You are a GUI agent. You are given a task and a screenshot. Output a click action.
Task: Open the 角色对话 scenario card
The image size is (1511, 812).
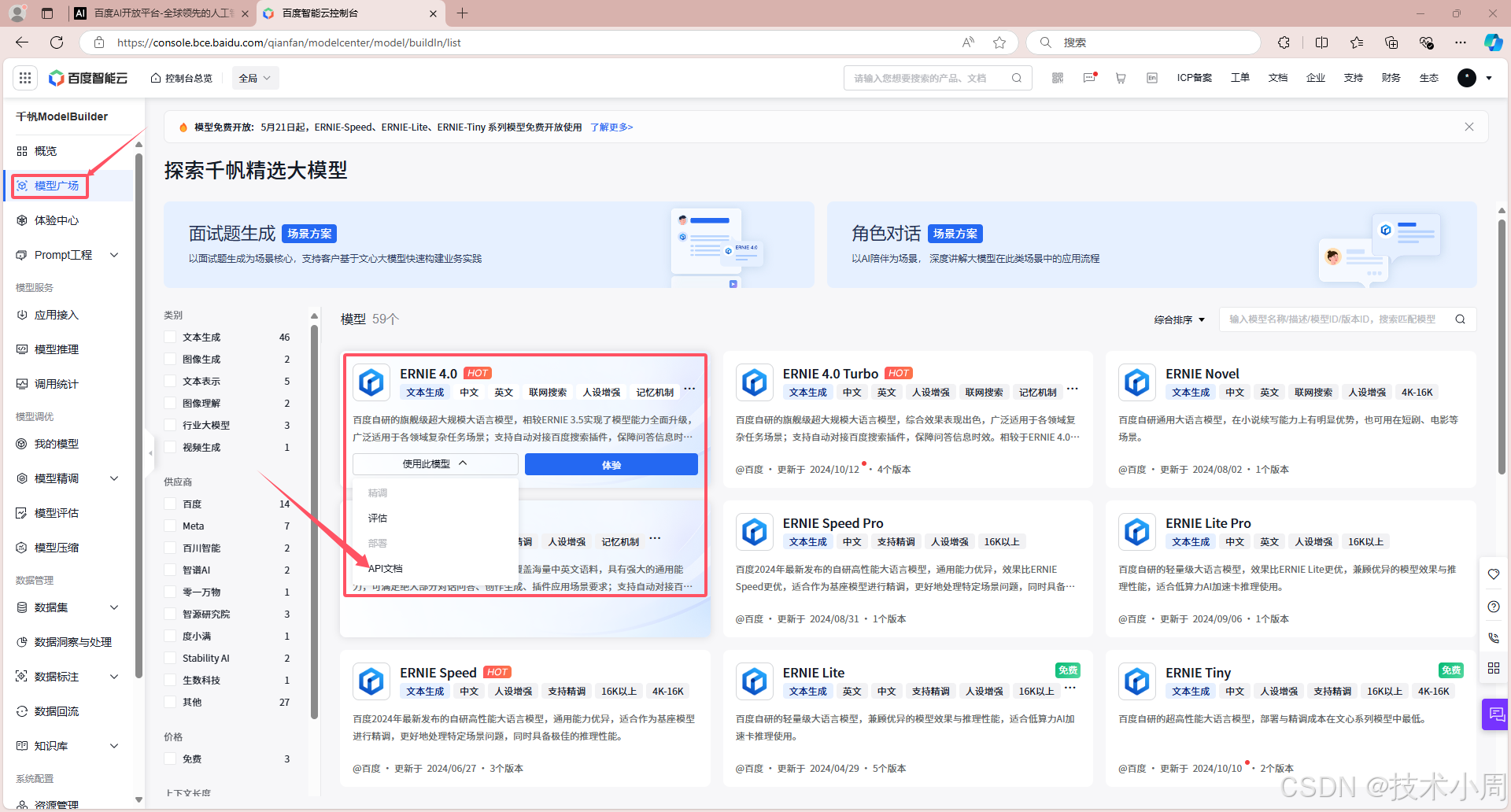point(1152,245)
